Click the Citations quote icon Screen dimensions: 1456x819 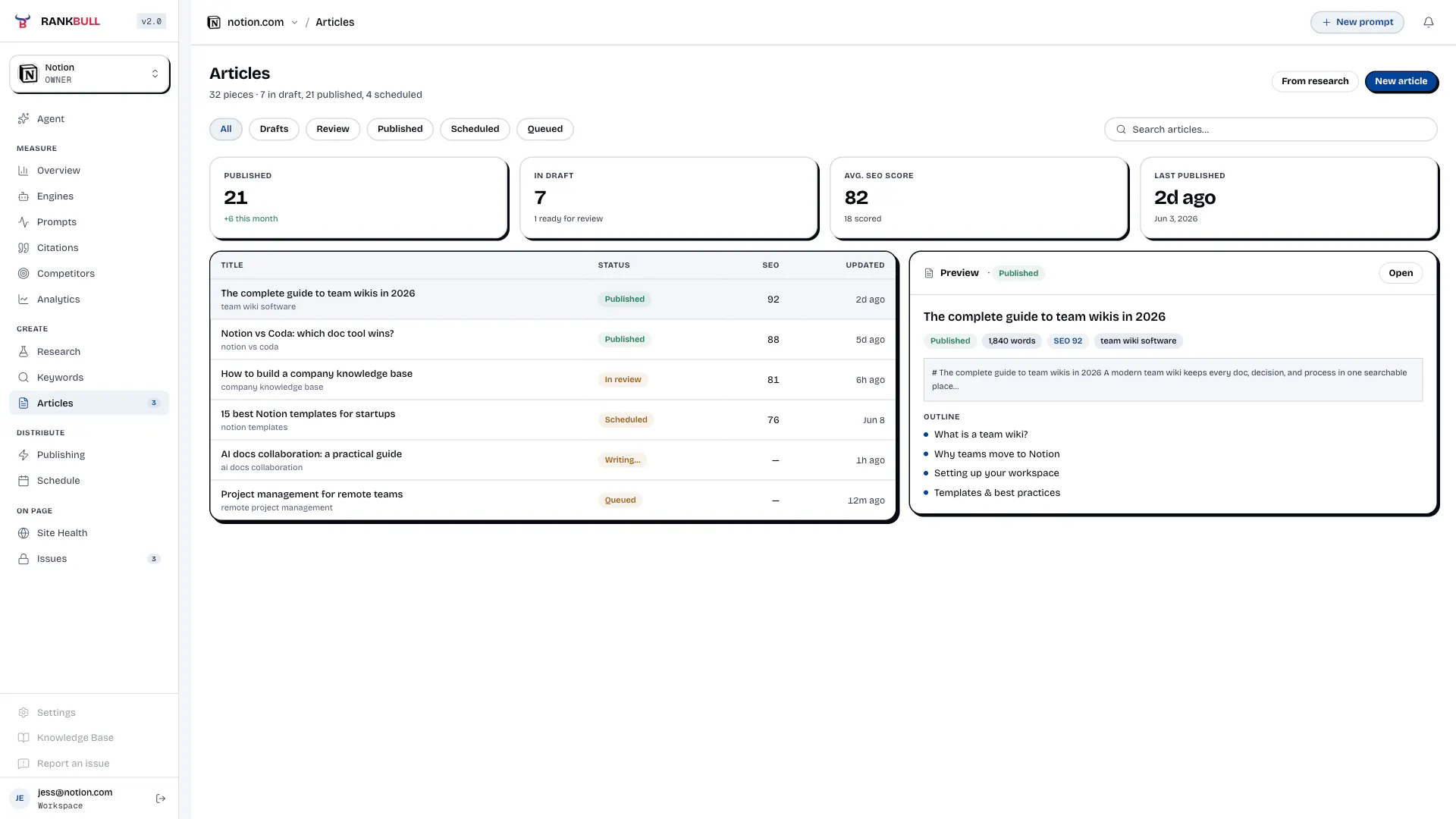[24, 248]
